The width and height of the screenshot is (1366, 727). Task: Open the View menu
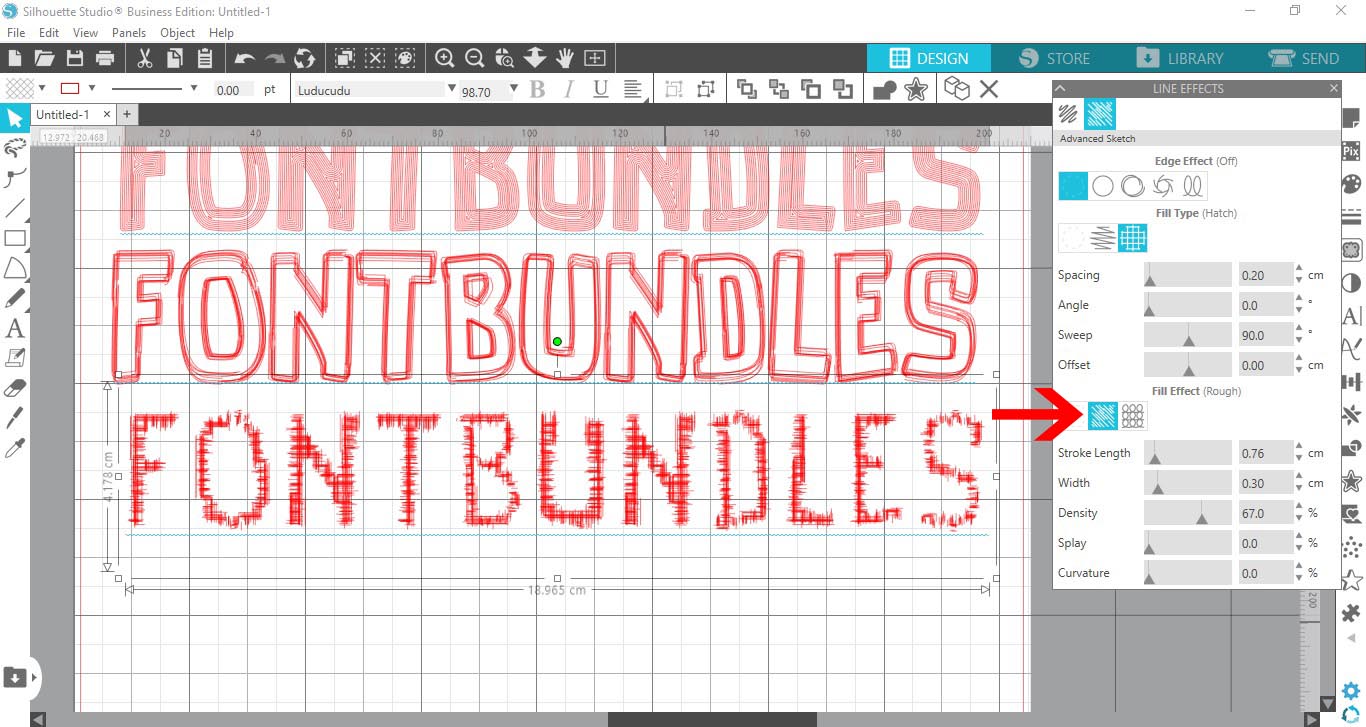[86, 32]
